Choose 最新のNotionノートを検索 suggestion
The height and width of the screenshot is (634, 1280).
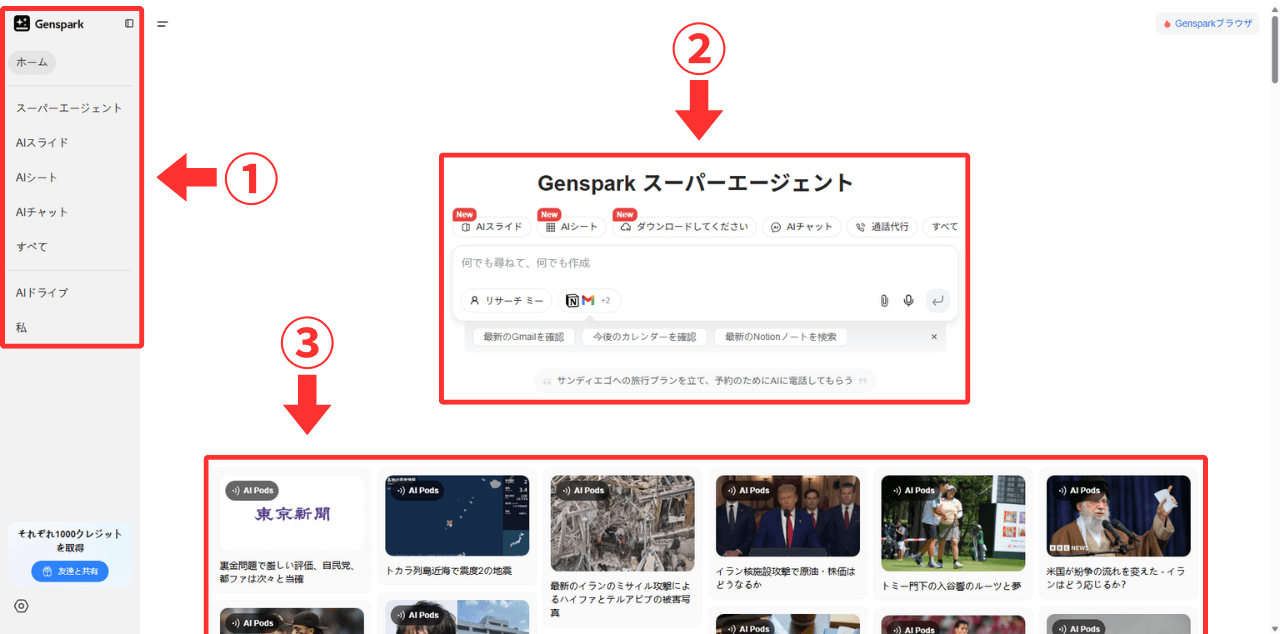pyautogui.click(x=780, y=337)
